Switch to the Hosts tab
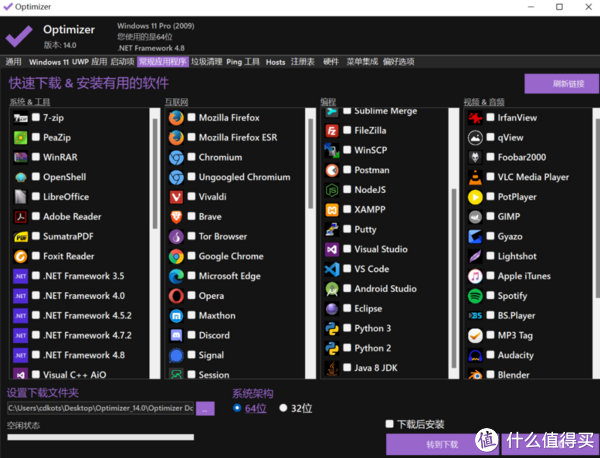The height and width of the screenshot is (458, 600). coord(276,62)
